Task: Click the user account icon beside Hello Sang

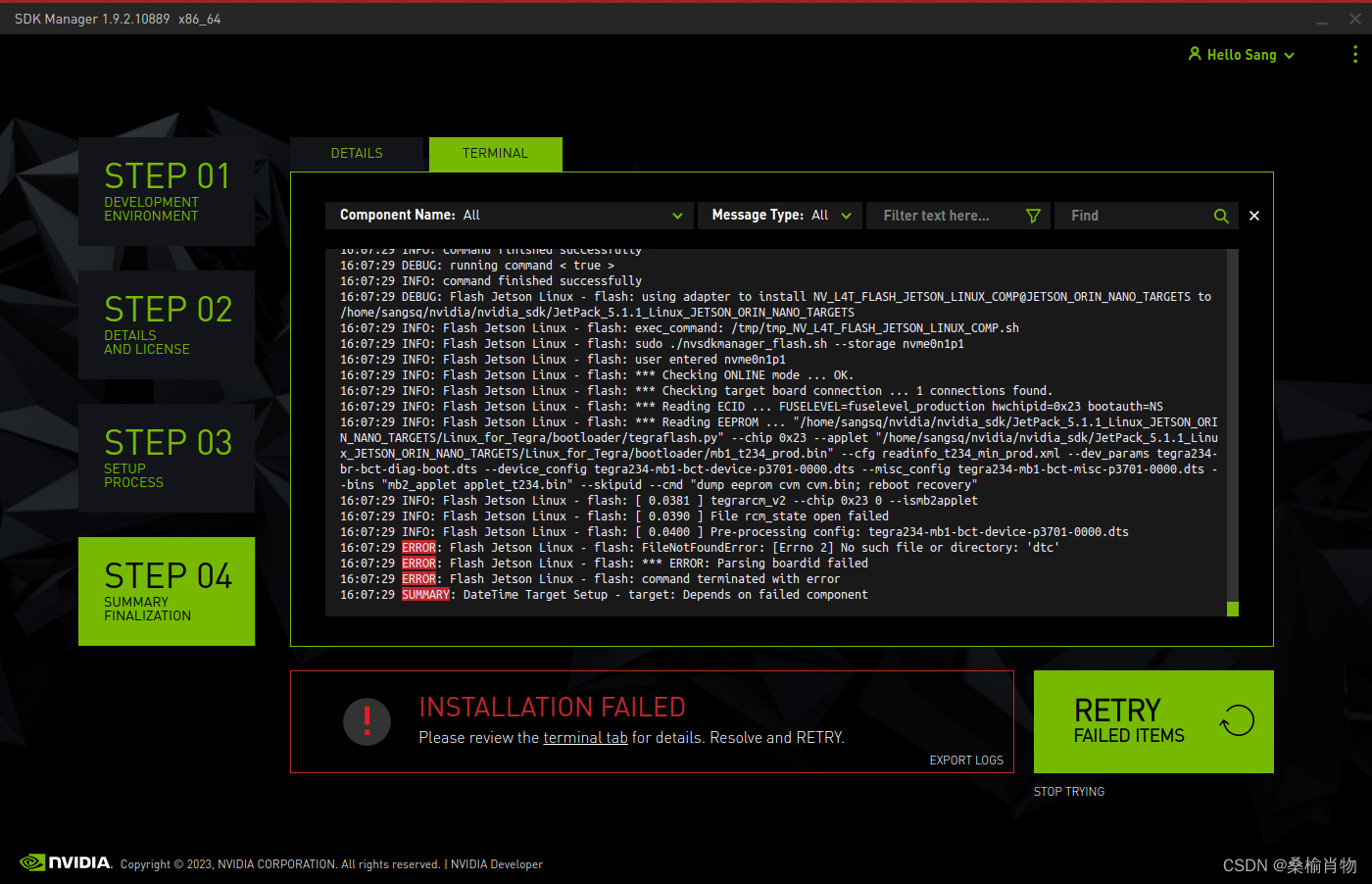Action: pyautogui.click(x=1193, y=55)
